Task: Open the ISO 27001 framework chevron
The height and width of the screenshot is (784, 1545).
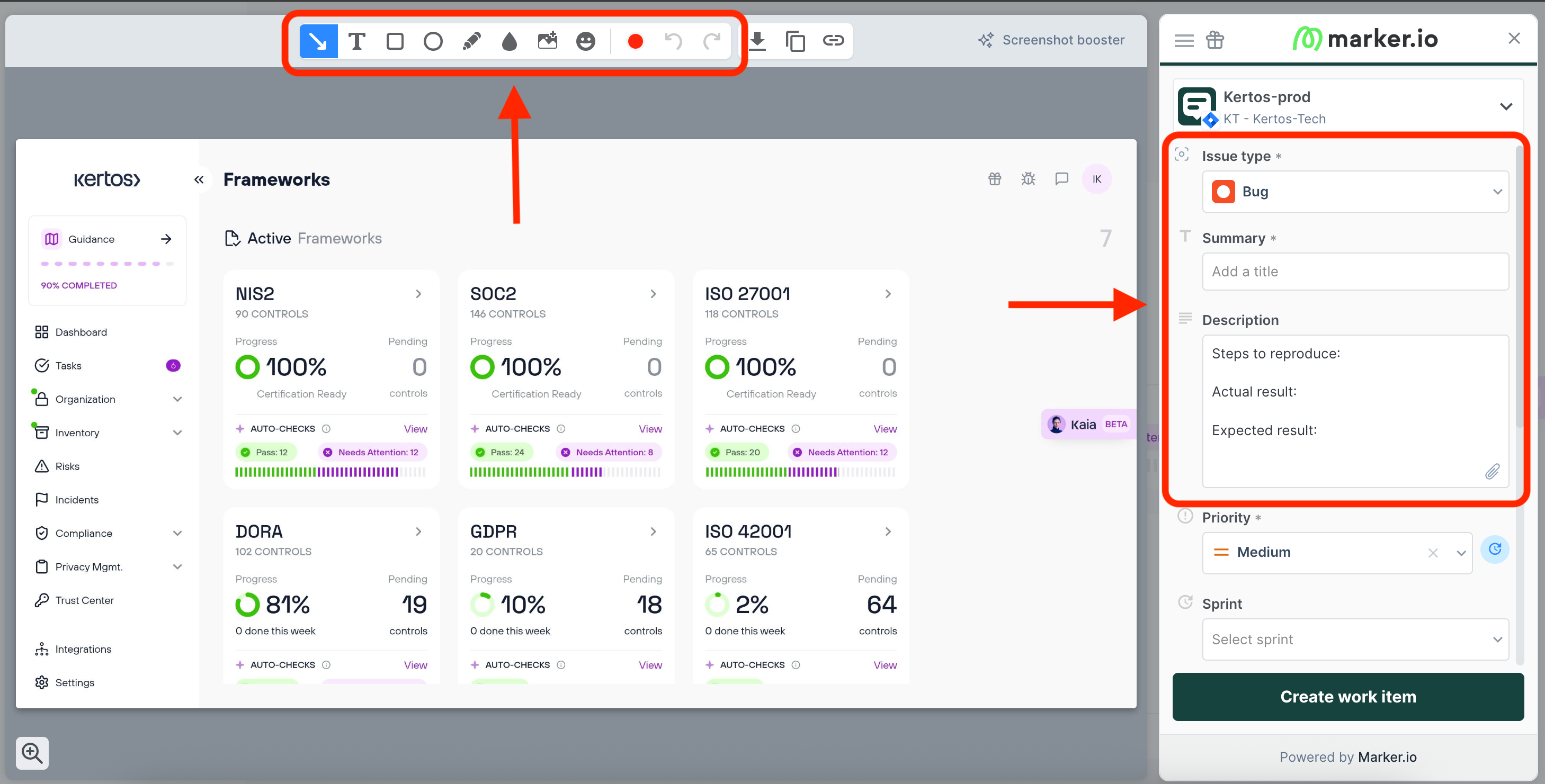Action: click(888, 294)
